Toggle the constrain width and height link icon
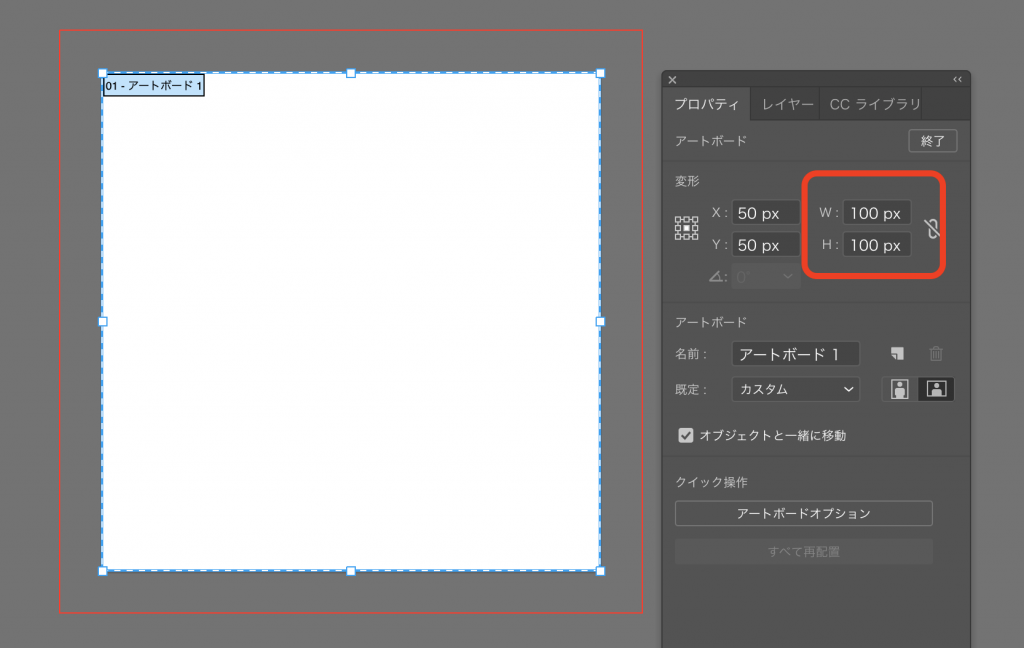Image resolution: width=1024 pixels, height=648 pixels. pos(932,228)
